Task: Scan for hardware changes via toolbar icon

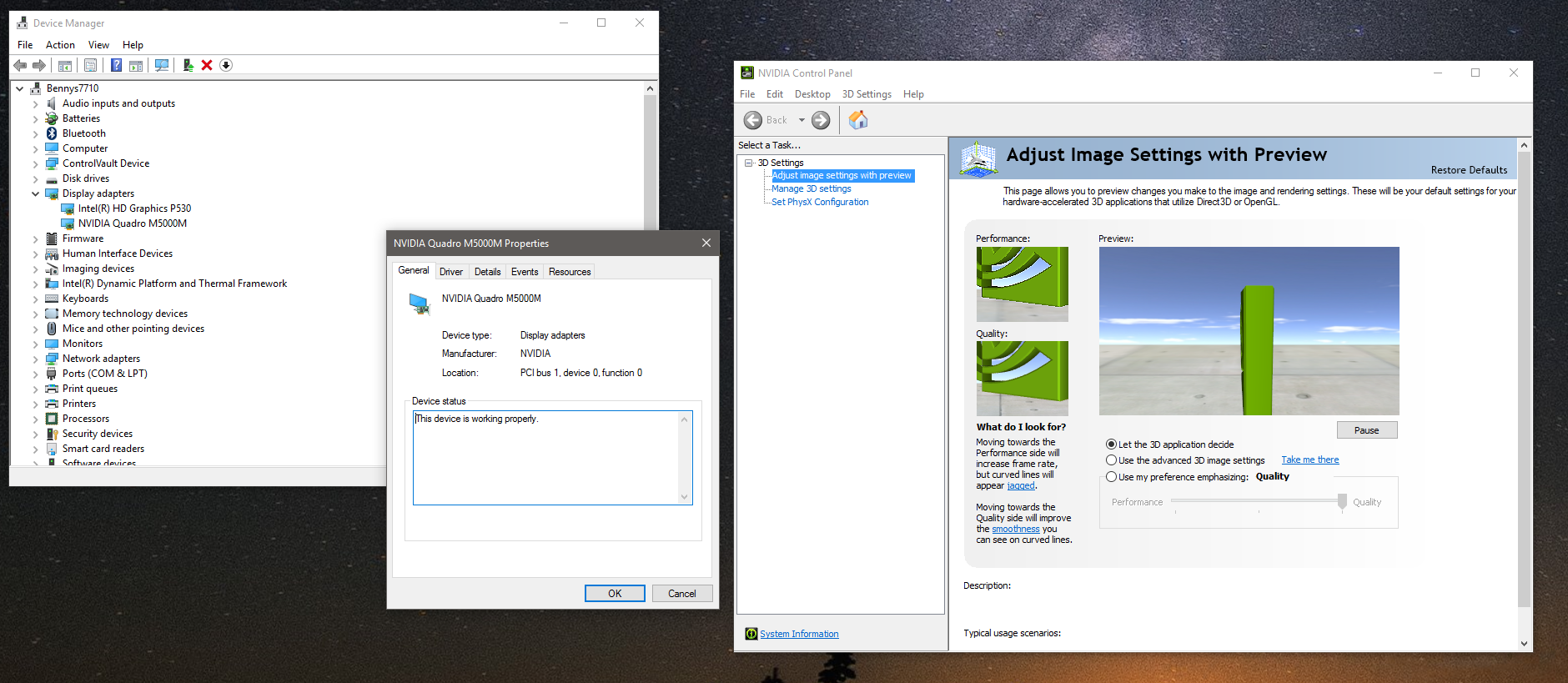Action: click(x=162, y=65)
